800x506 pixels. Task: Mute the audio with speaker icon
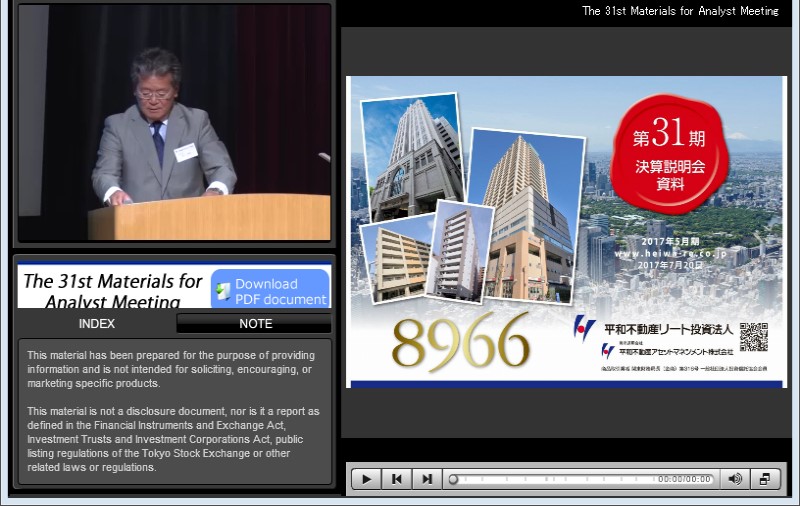click(735, 479)
